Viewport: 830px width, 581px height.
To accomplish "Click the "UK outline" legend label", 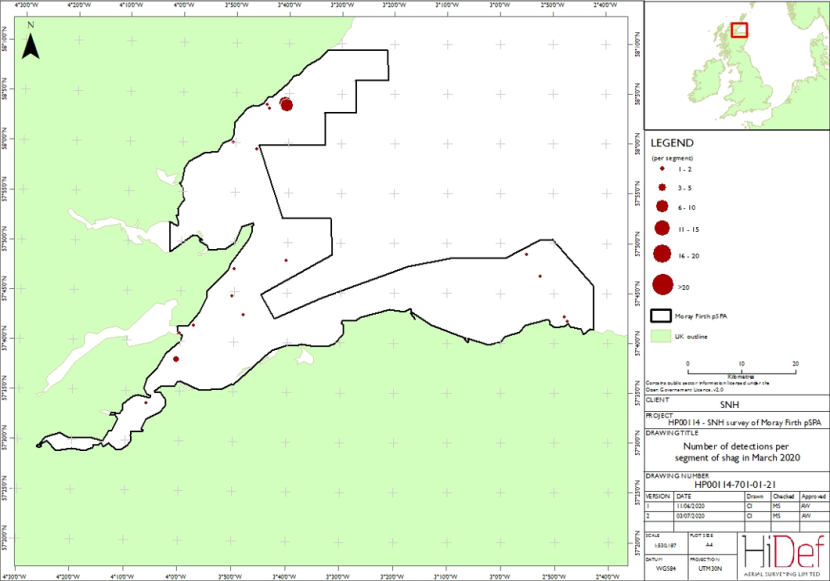I will [691, 337].
